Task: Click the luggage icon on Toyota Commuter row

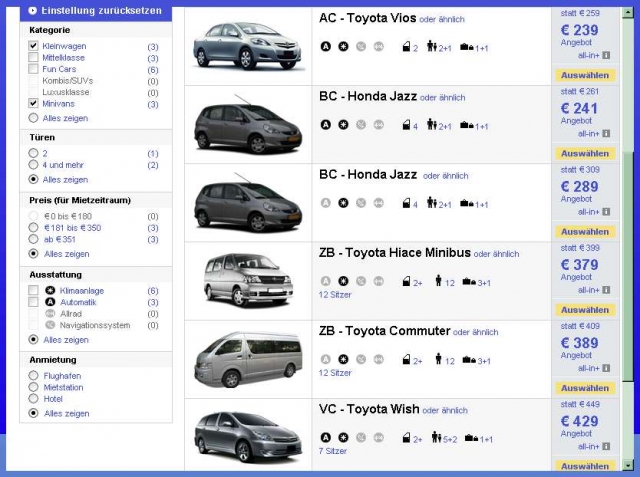Action: 469,360
